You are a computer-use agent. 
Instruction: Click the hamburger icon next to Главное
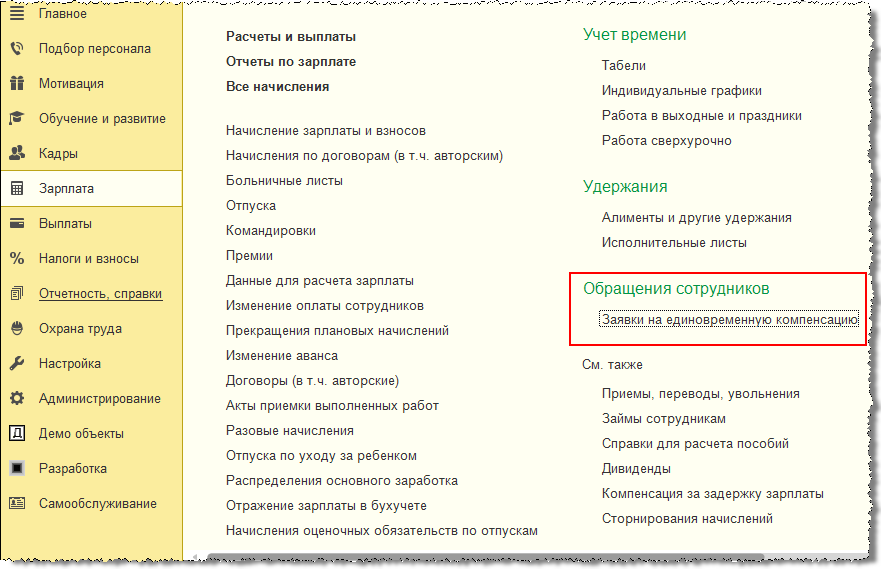(x=17, y=13)
